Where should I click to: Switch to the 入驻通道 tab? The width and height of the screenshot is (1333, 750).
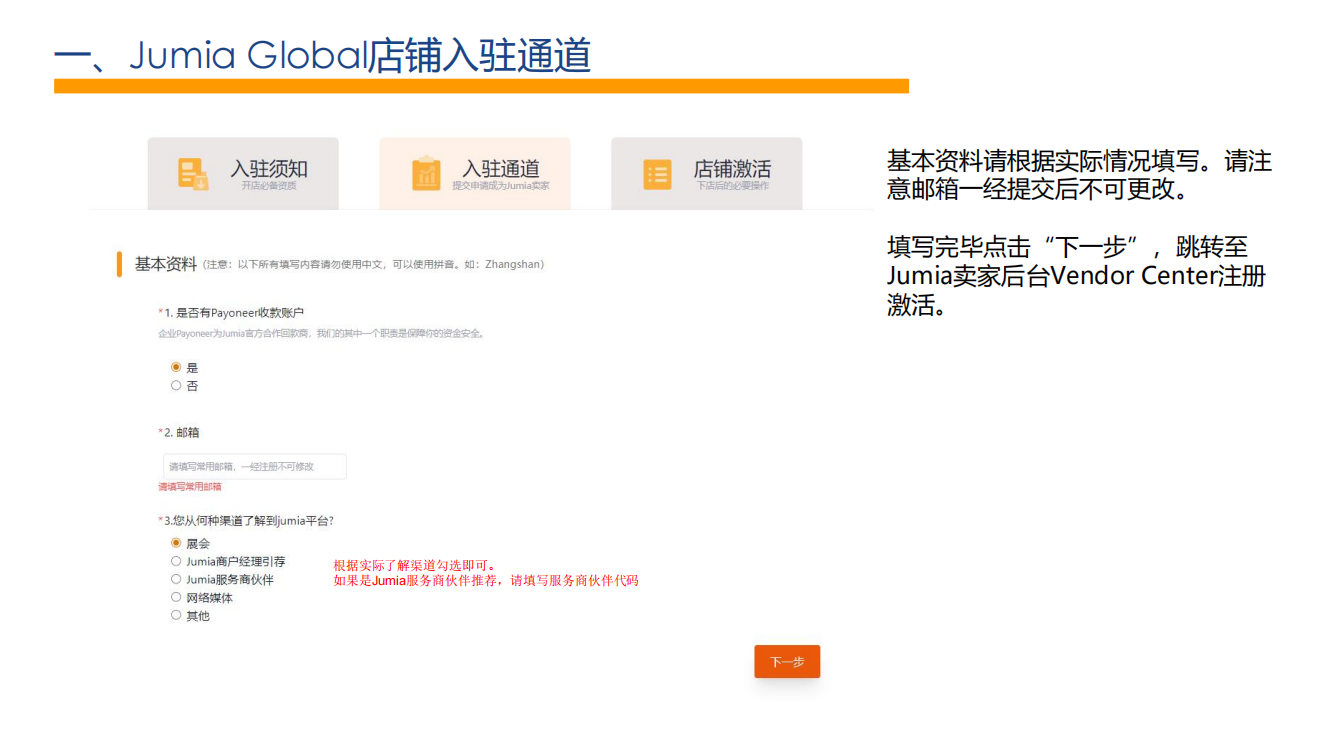(x=475, y=174)
